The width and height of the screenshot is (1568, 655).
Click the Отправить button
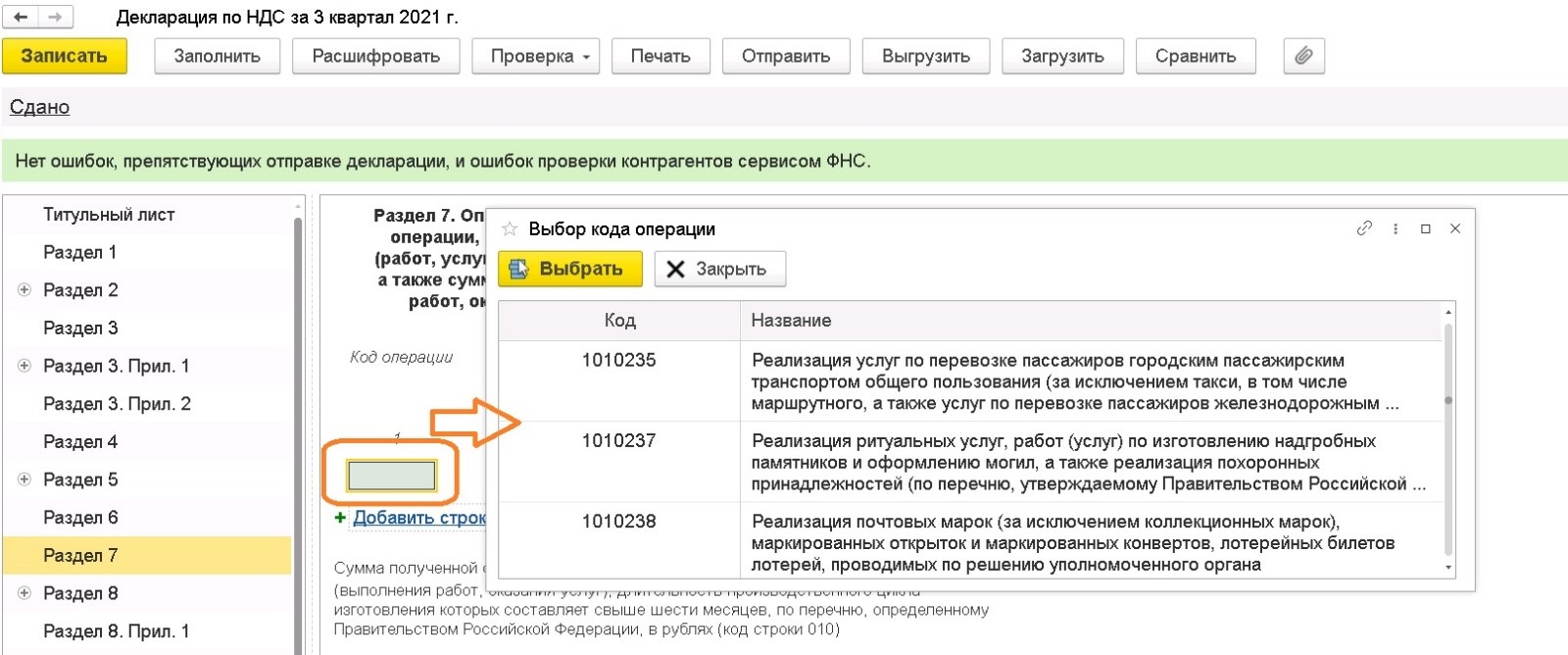(786, 56)
